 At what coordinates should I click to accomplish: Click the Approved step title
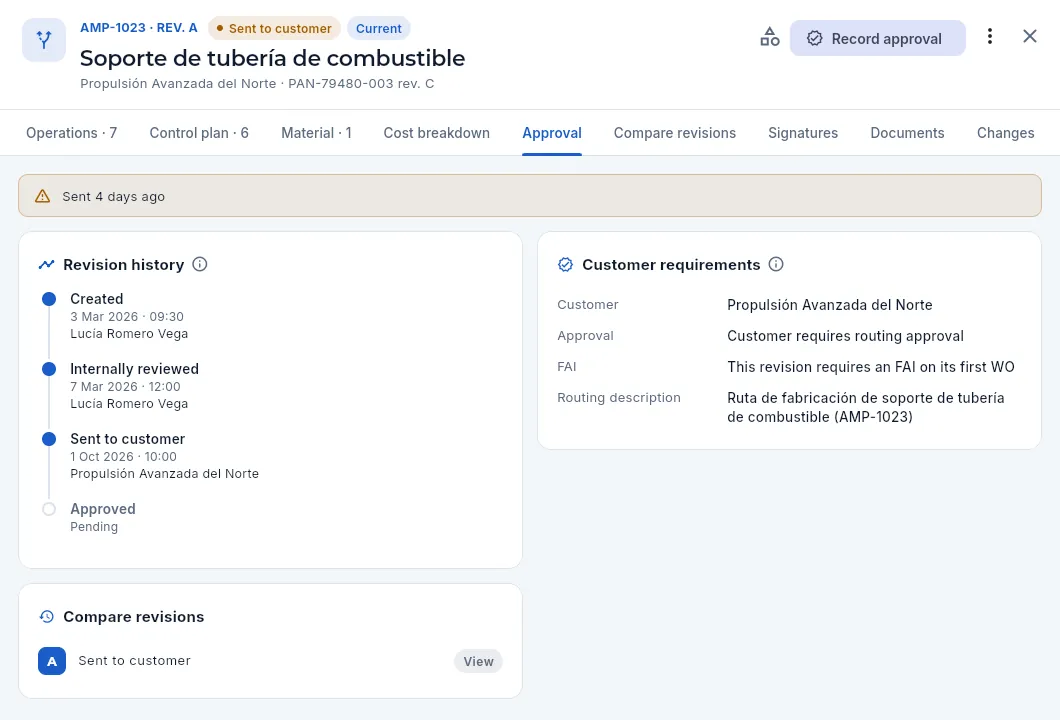pyautogui.click(x=103, y=509)
